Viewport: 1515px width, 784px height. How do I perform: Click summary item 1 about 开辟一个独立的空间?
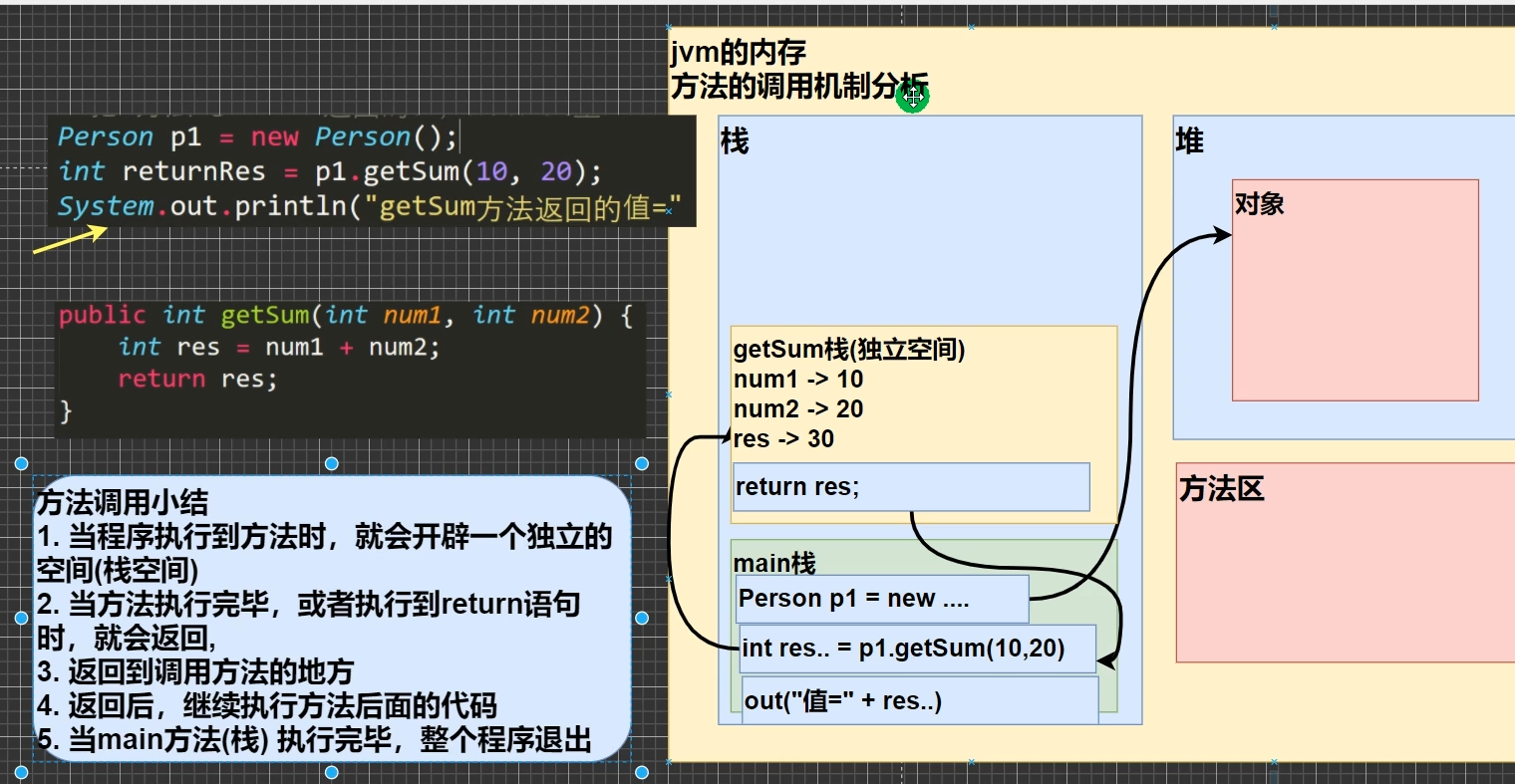(325, 554)
